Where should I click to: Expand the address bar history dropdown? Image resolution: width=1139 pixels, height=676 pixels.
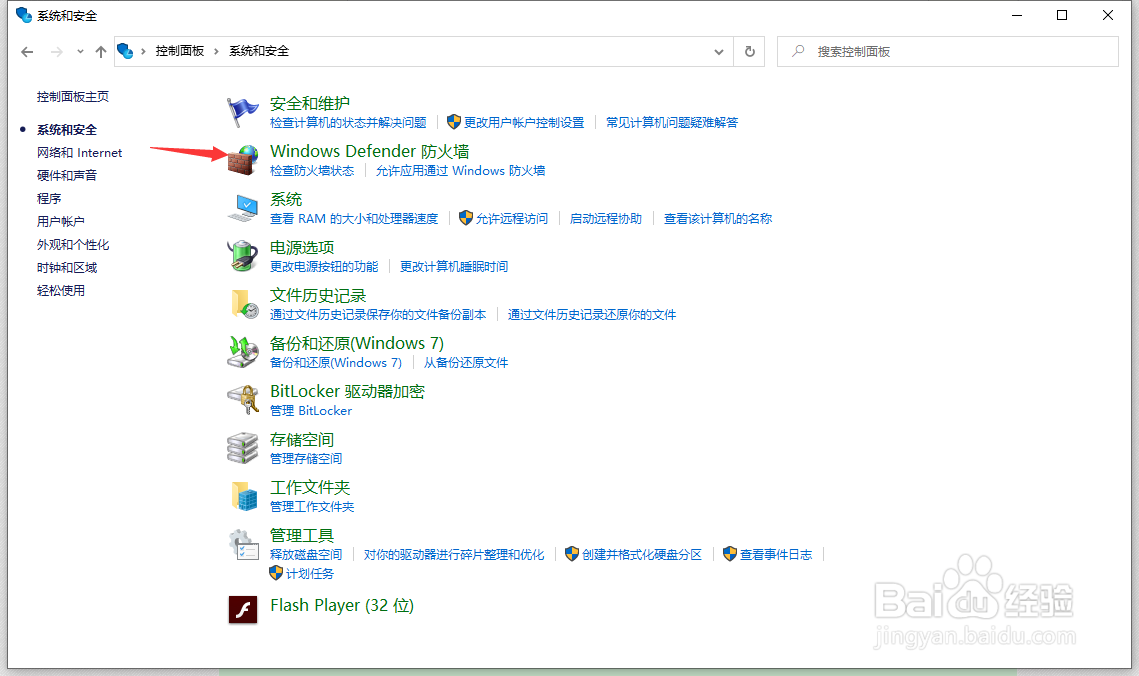pyautogui.click(x=718, y=52)
